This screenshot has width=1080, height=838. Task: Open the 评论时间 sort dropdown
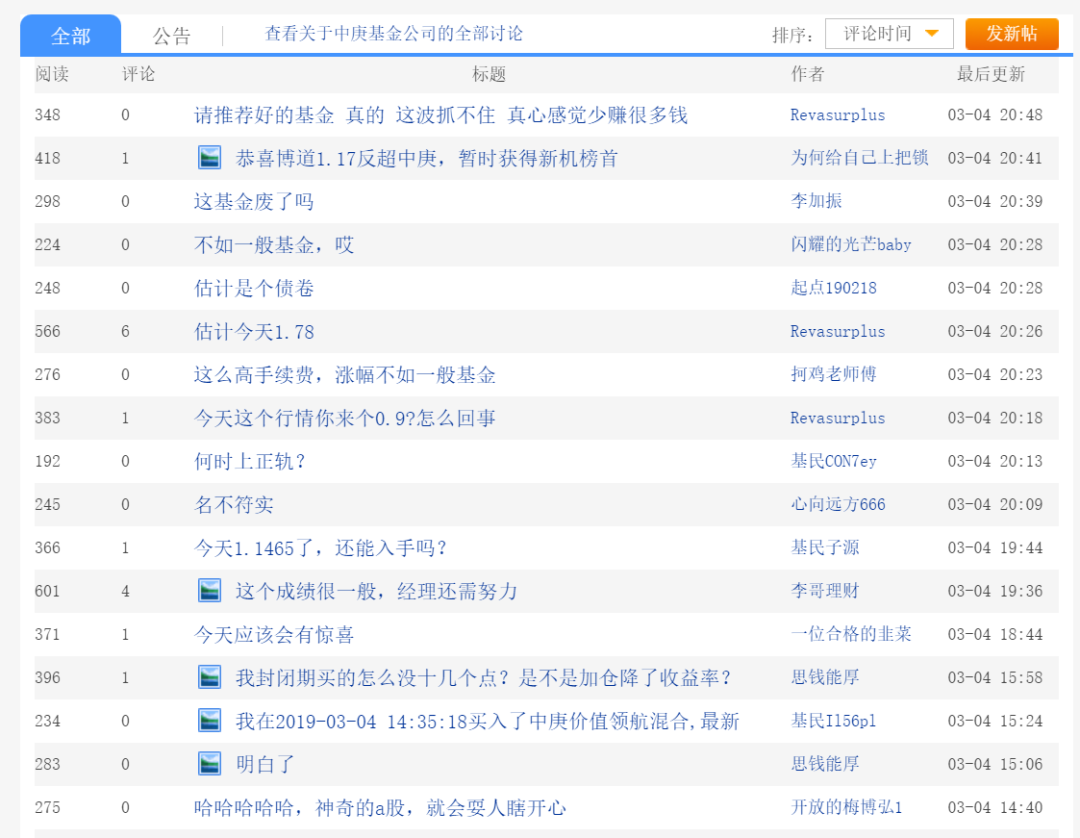tap(889, 34)
